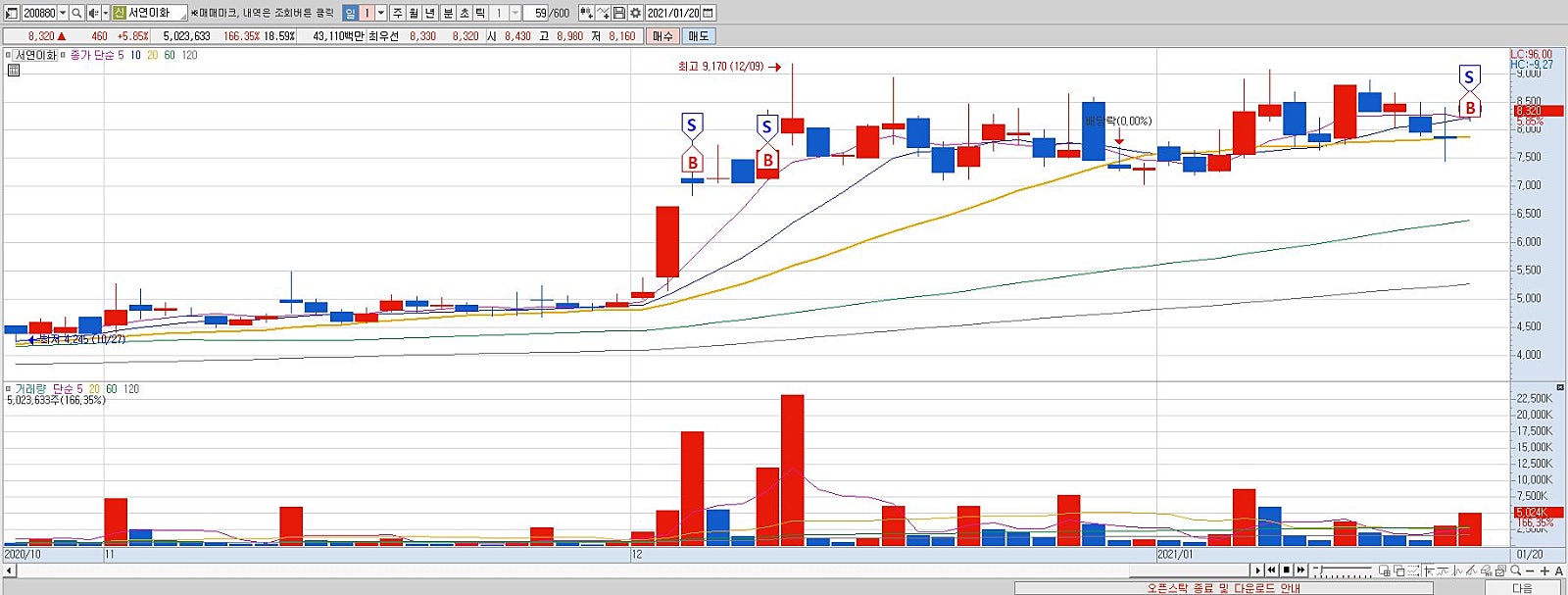Click the stop button in the replay controls

tap(1287, 570)
